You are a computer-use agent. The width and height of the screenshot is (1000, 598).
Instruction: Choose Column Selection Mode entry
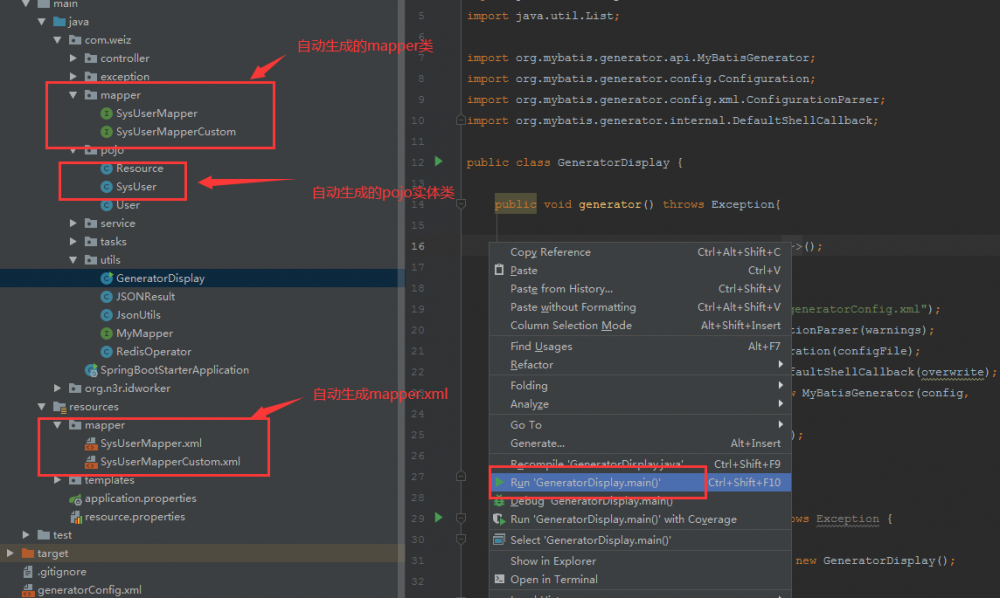click(640, 325)
